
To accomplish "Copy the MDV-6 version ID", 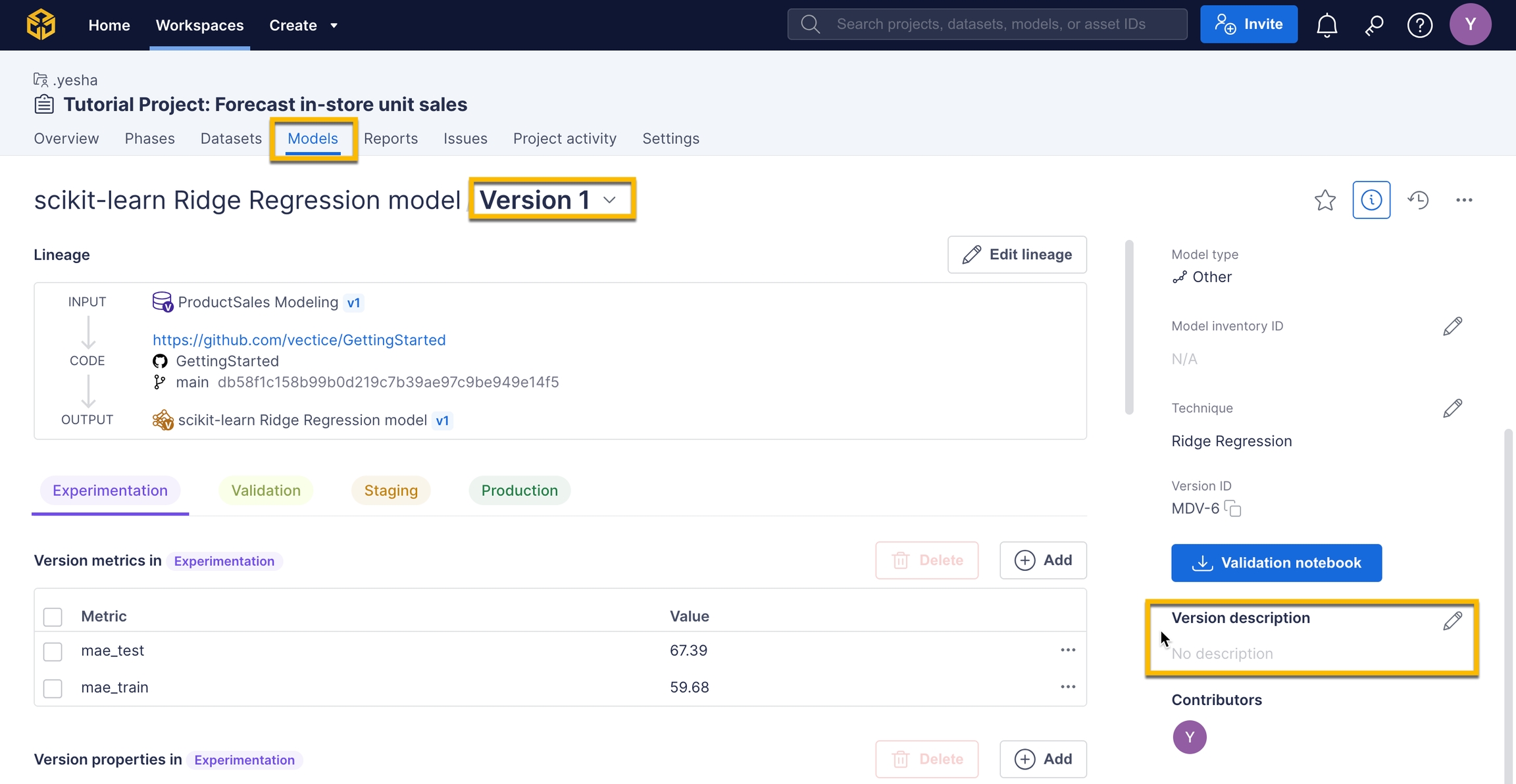I will (x=1233, y=509).
